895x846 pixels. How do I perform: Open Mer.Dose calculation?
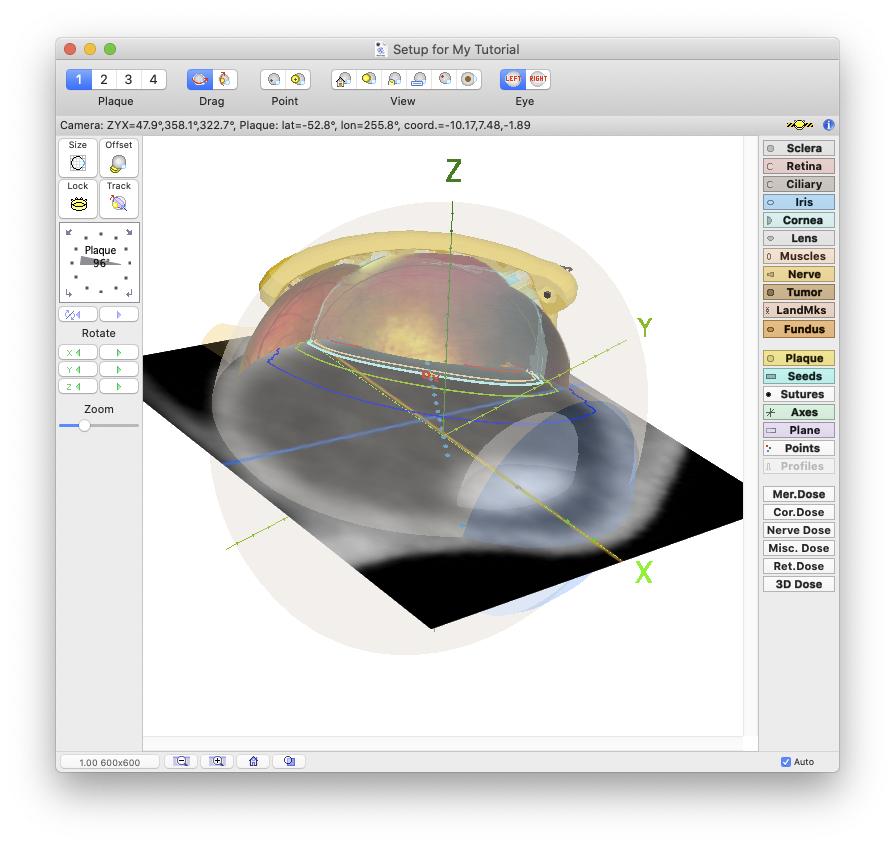[799, 494]
